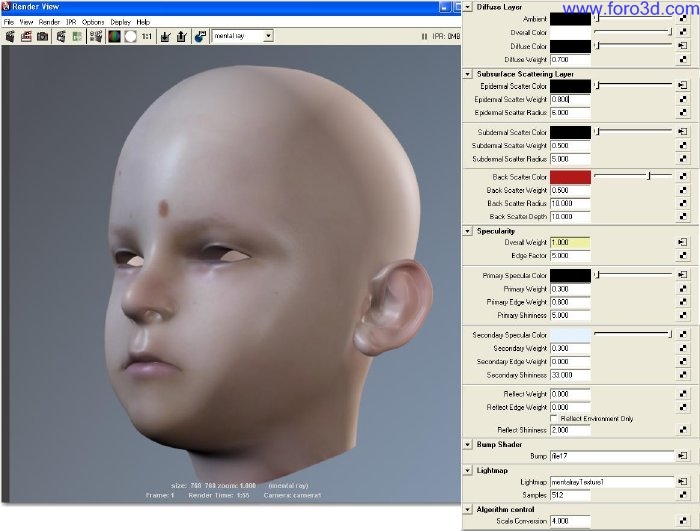Display alpha channel with the white circle icon
The width and height of the screenshot is (700, 531).
pyautogui.click(x=130, y=36)
